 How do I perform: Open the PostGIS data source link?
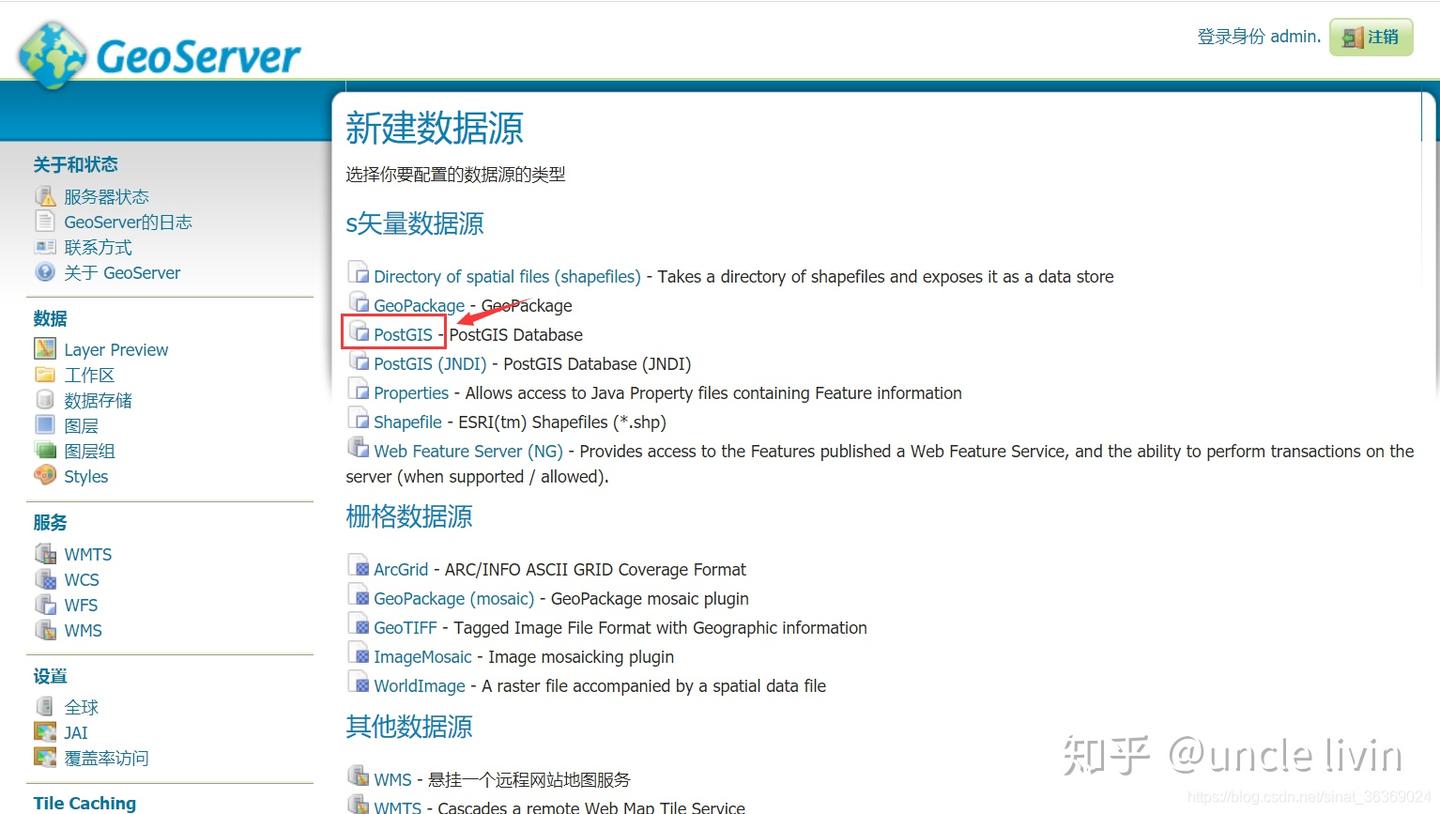(x=402, y=334)
